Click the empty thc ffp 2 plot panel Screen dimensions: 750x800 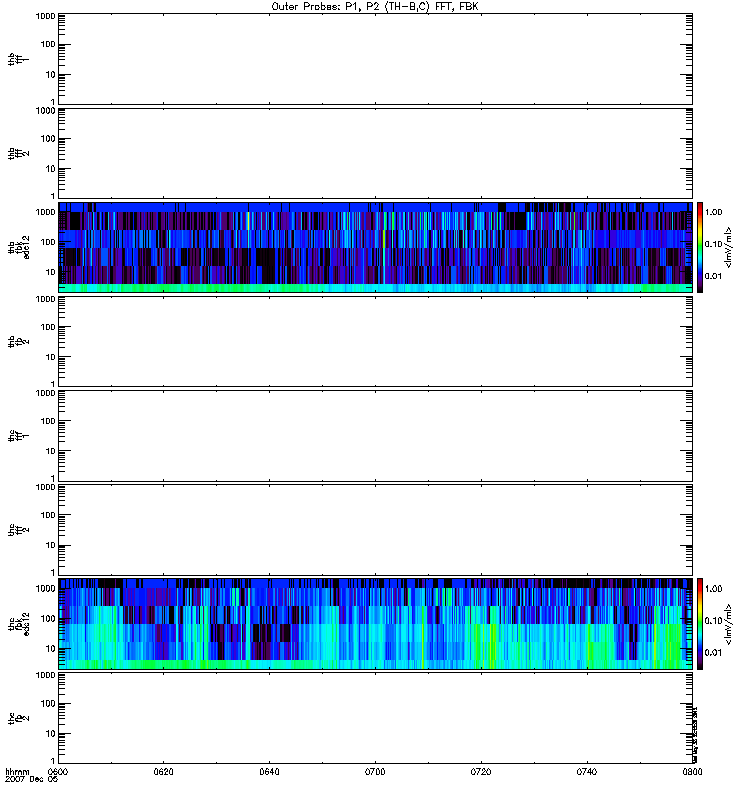coord(376,718)
